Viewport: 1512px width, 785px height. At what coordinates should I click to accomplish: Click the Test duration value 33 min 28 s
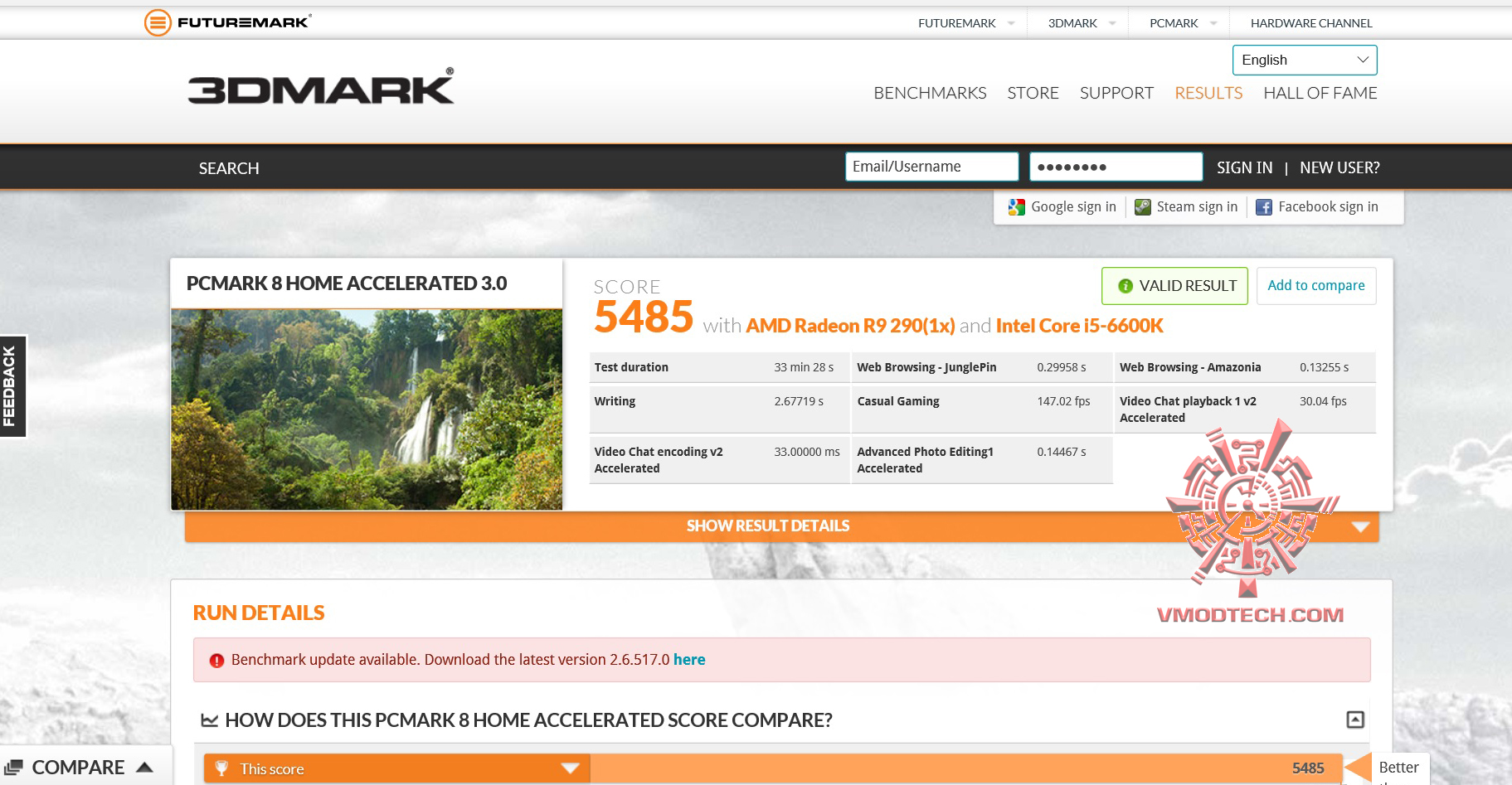(x=804, y=367)
